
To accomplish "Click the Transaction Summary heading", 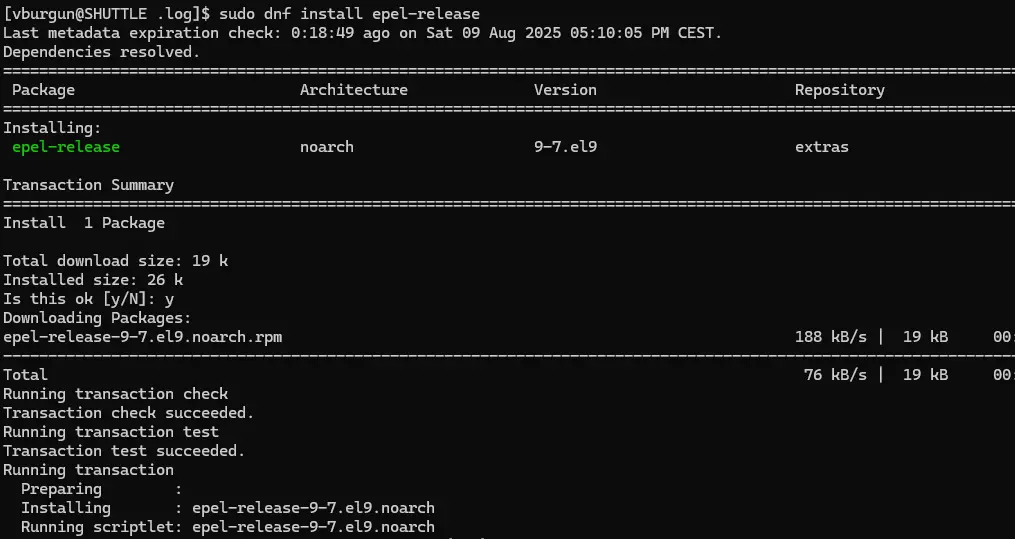I will coord(88,185).
